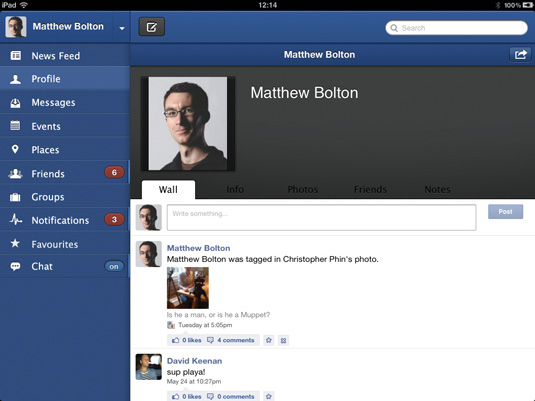535x401 pixels.
Task: Open the tagged photo thumbnail
Action: coord(188,288)
